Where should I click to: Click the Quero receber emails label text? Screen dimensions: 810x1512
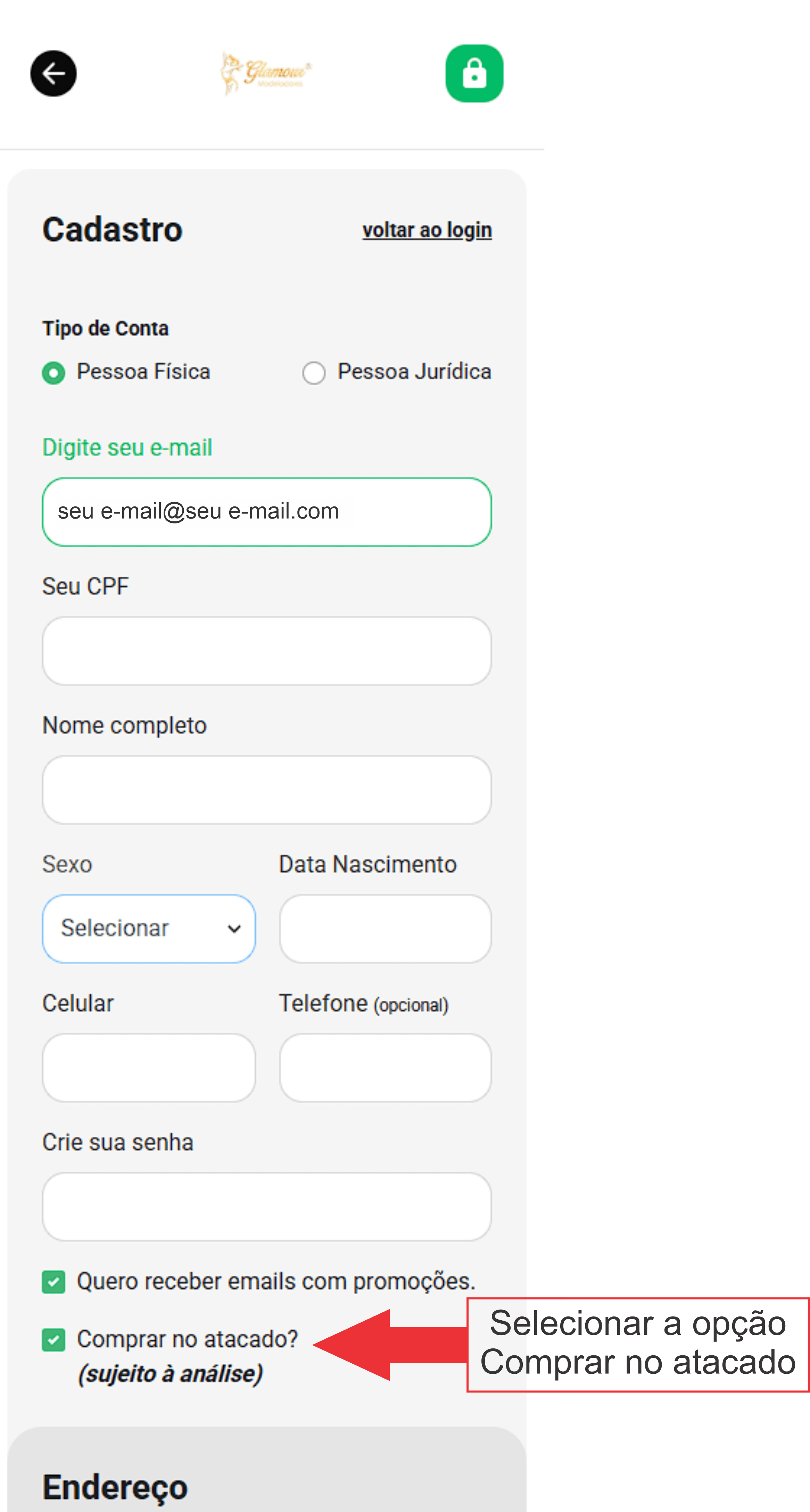(x=276, y=1281)
